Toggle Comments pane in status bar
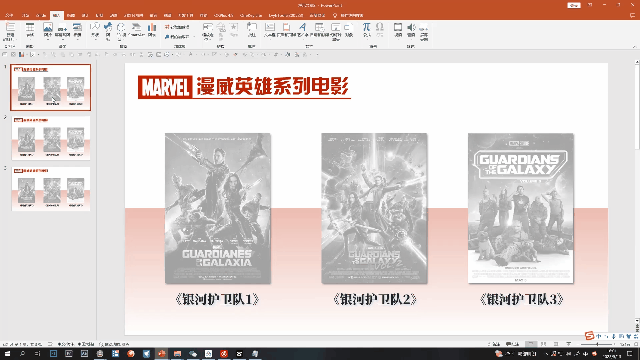Image resolution: width=640 pixels, height=360 pixels. coord(513,344)
